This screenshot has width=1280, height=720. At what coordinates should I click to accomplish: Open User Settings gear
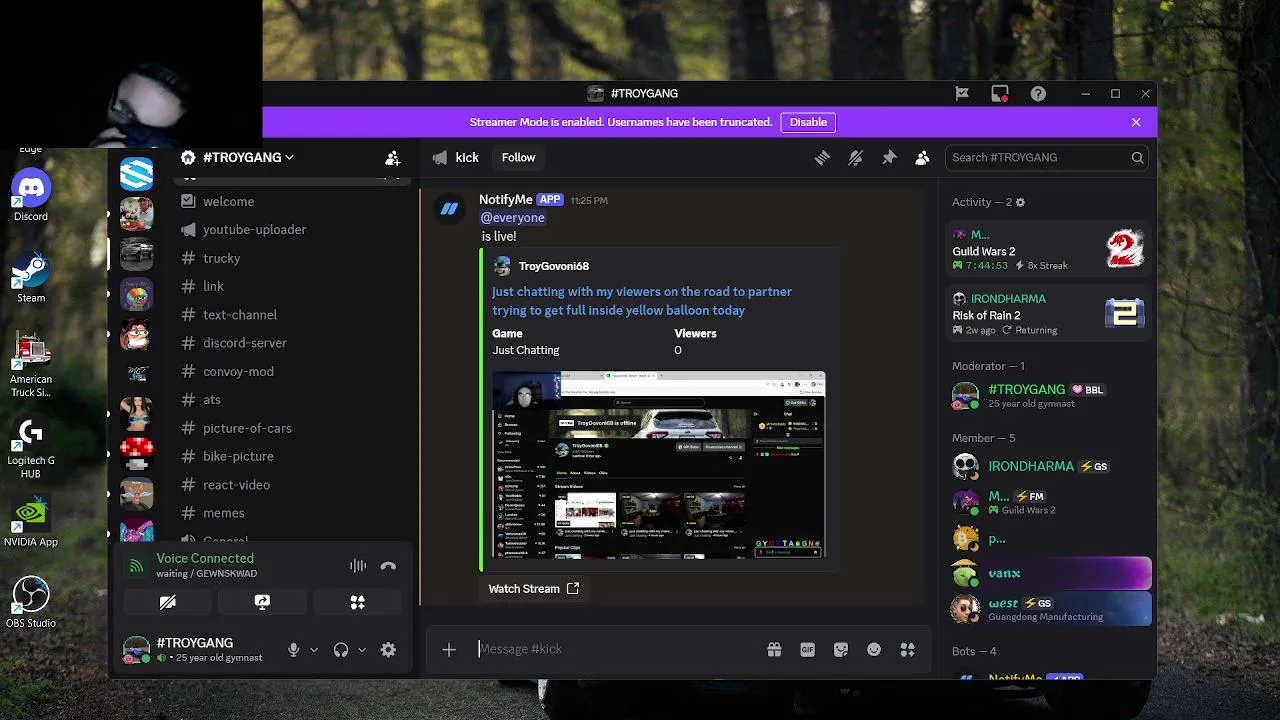[388, 650]
